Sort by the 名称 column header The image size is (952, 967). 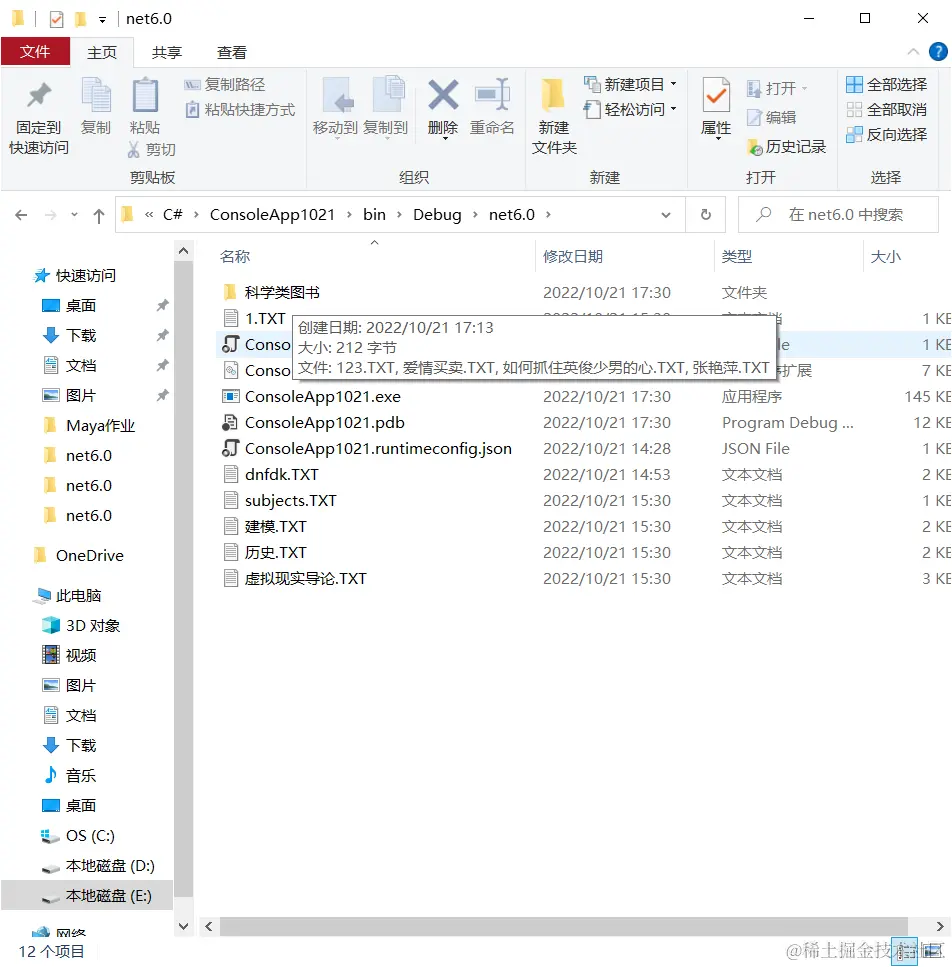point(235,257)
